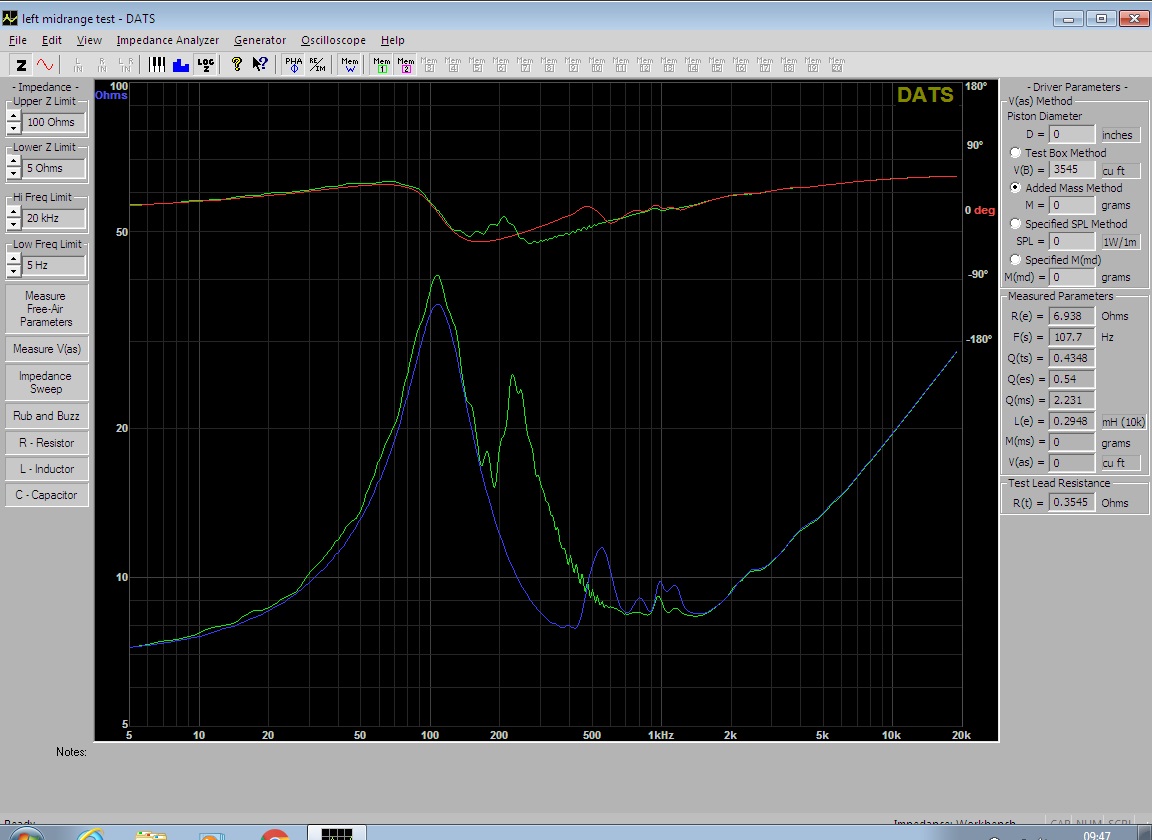Open the Impedance Analyzer menu
The height and width of the screenshot is (840, 1152).
point(168,40)
